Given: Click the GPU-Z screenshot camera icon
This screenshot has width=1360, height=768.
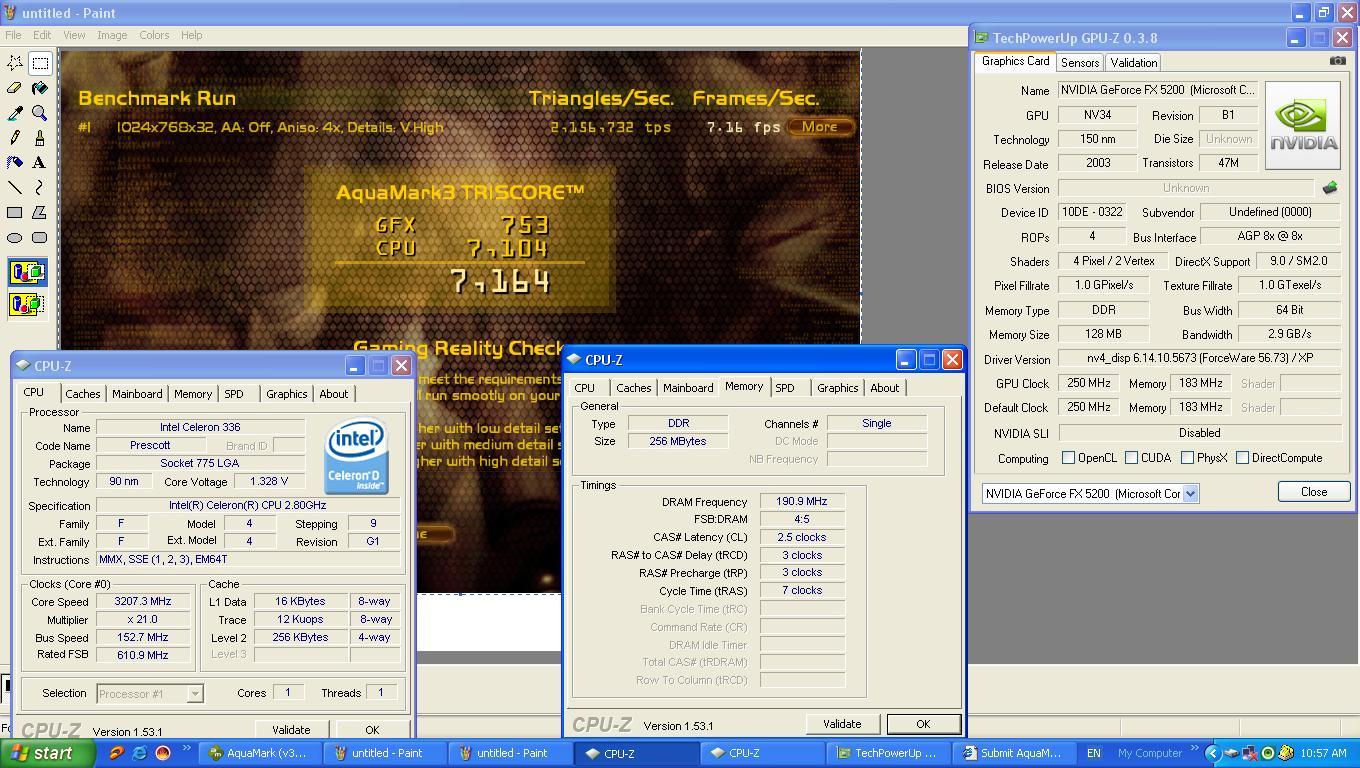Looking at the screenshot, I should [1337, 61].
